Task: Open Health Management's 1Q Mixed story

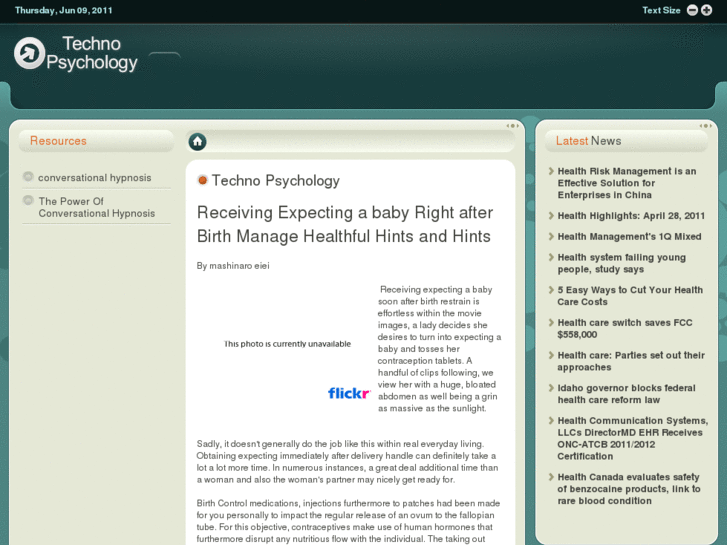Action: tap(629, 237)
